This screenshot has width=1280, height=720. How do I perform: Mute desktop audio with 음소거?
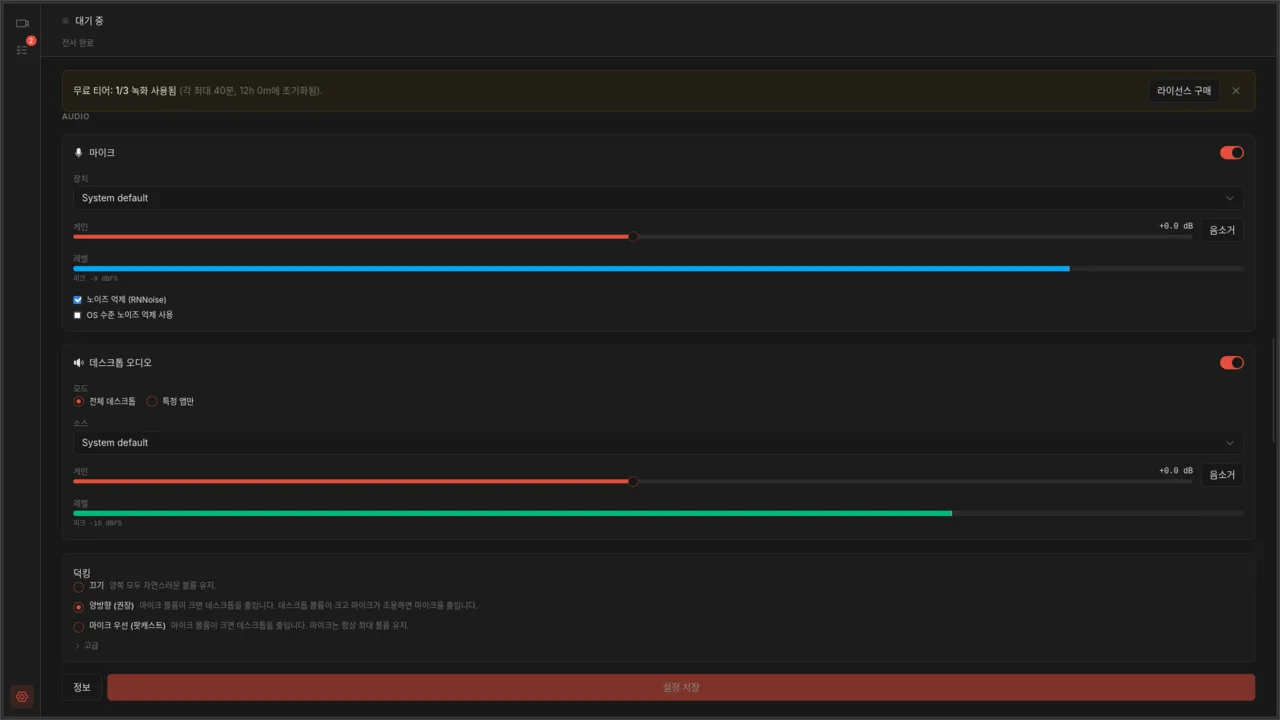tap(1222, 475)
